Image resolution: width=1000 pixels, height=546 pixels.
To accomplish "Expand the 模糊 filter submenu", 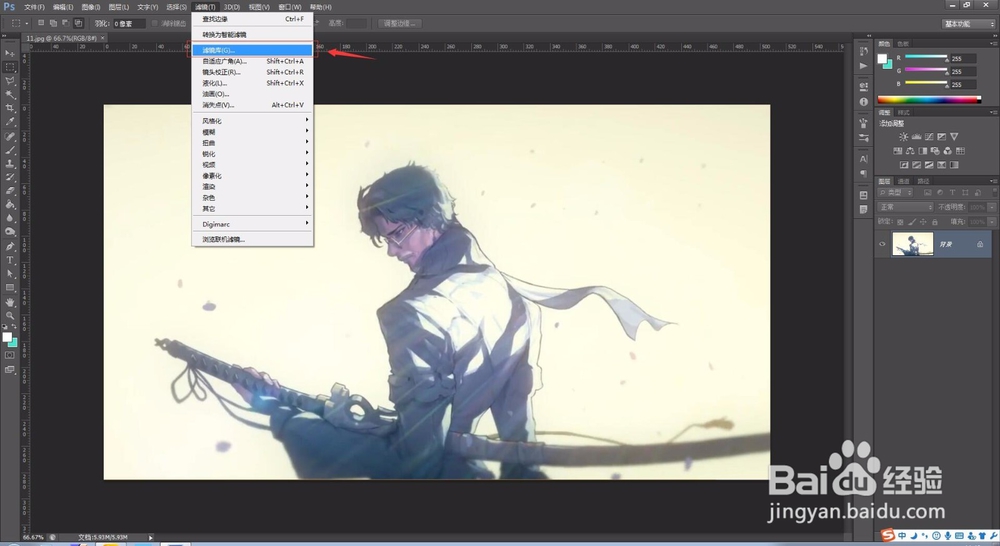I will pos(253,132).
